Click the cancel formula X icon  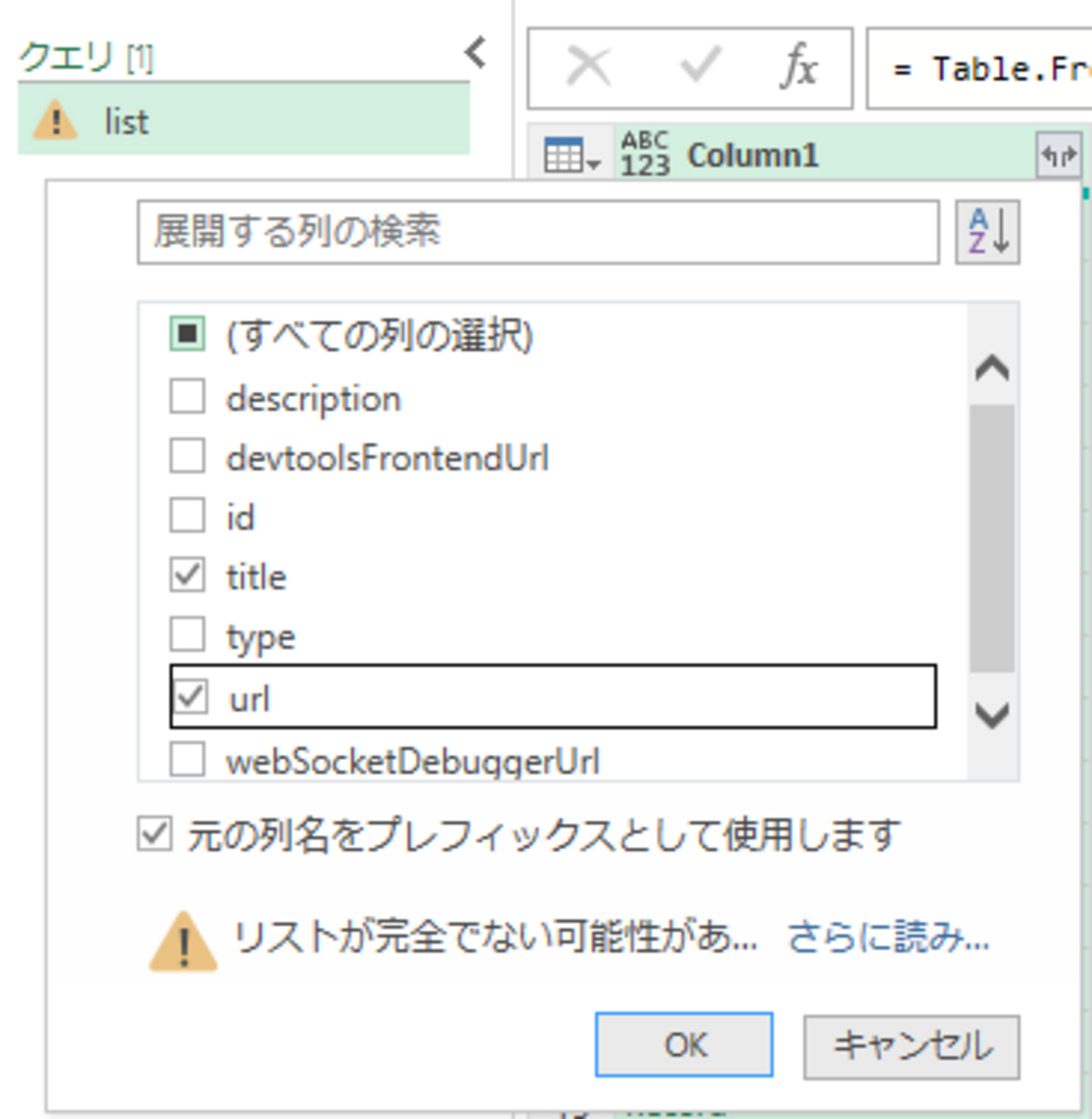(588, 66)
